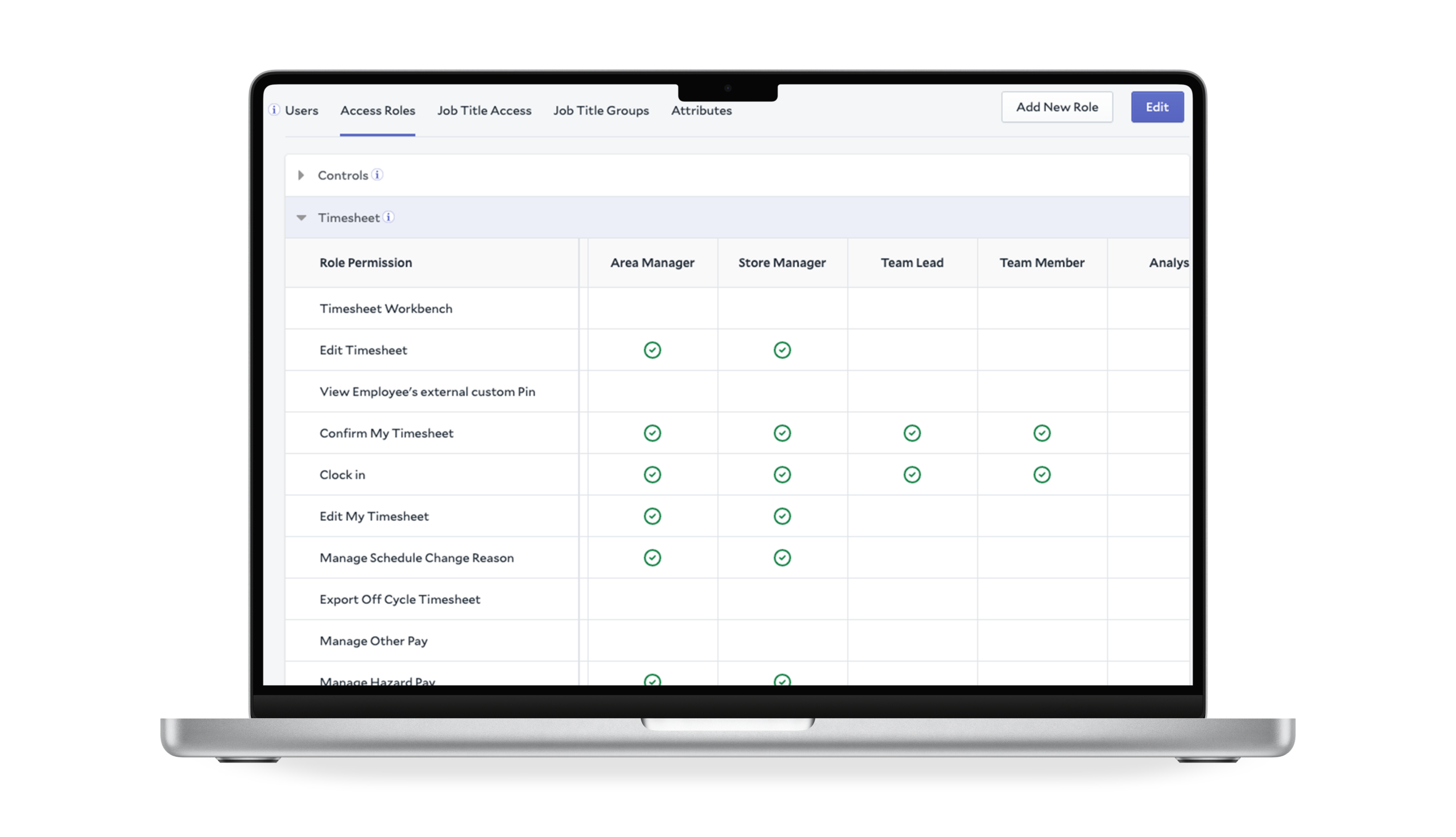Disable Edit My Timesheet for Area Manager
The image size is (1456, 837).
(652, 516)
